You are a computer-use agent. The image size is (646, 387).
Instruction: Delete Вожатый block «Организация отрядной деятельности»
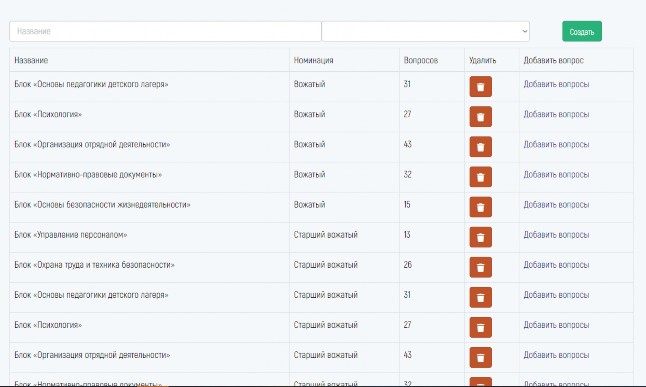[480, 147]
